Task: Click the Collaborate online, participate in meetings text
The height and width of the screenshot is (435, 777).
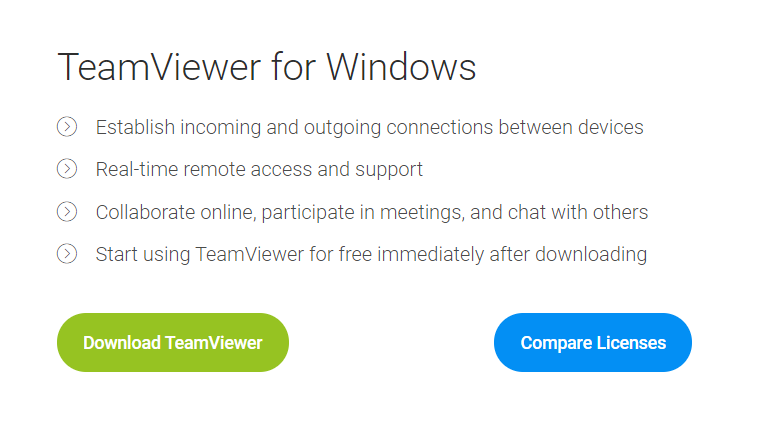Action: click(x=372, y=213)
